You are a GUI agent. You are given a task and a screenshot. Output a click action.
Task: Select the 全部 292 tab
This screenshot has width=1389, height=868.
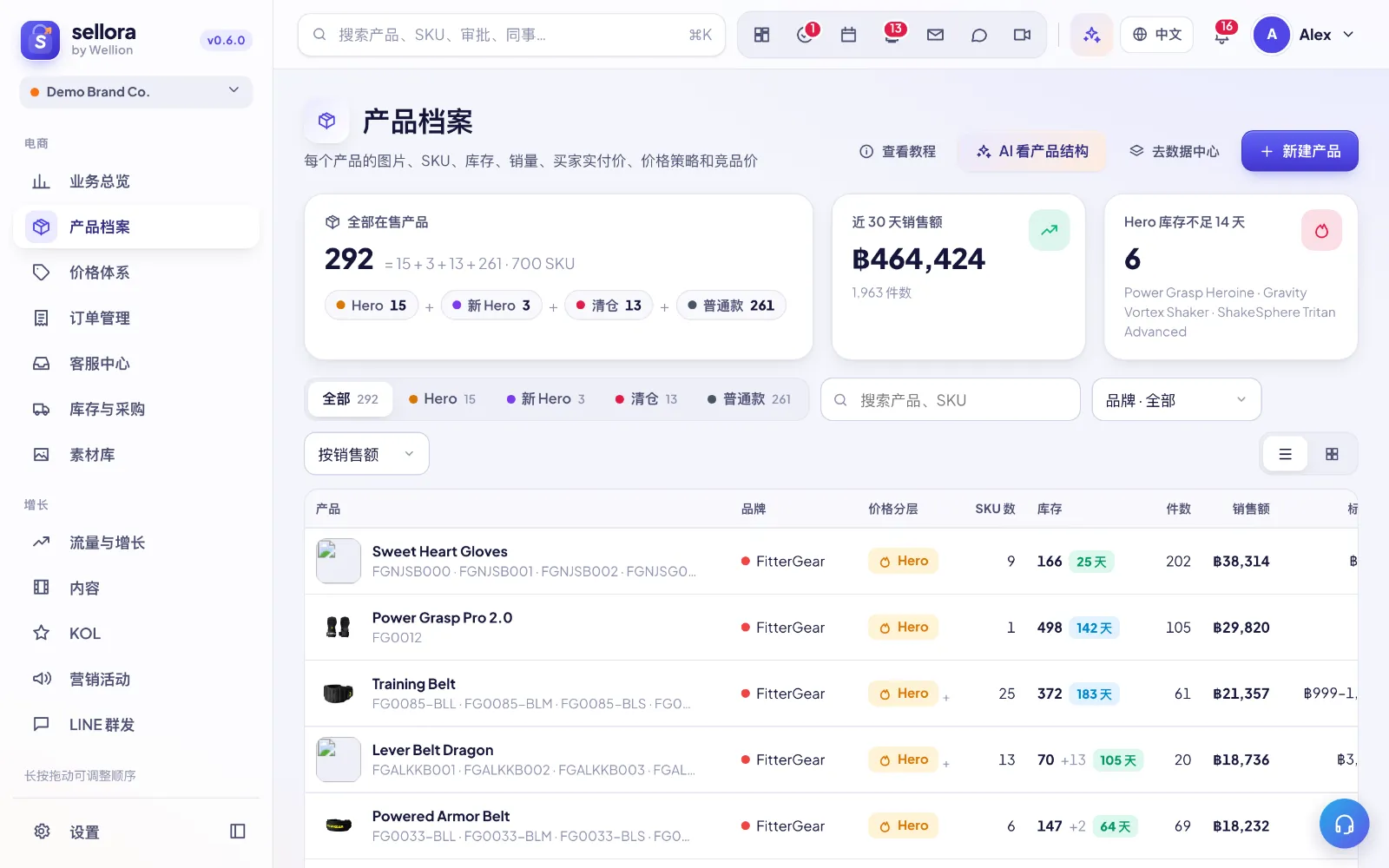tap(350, 399)
